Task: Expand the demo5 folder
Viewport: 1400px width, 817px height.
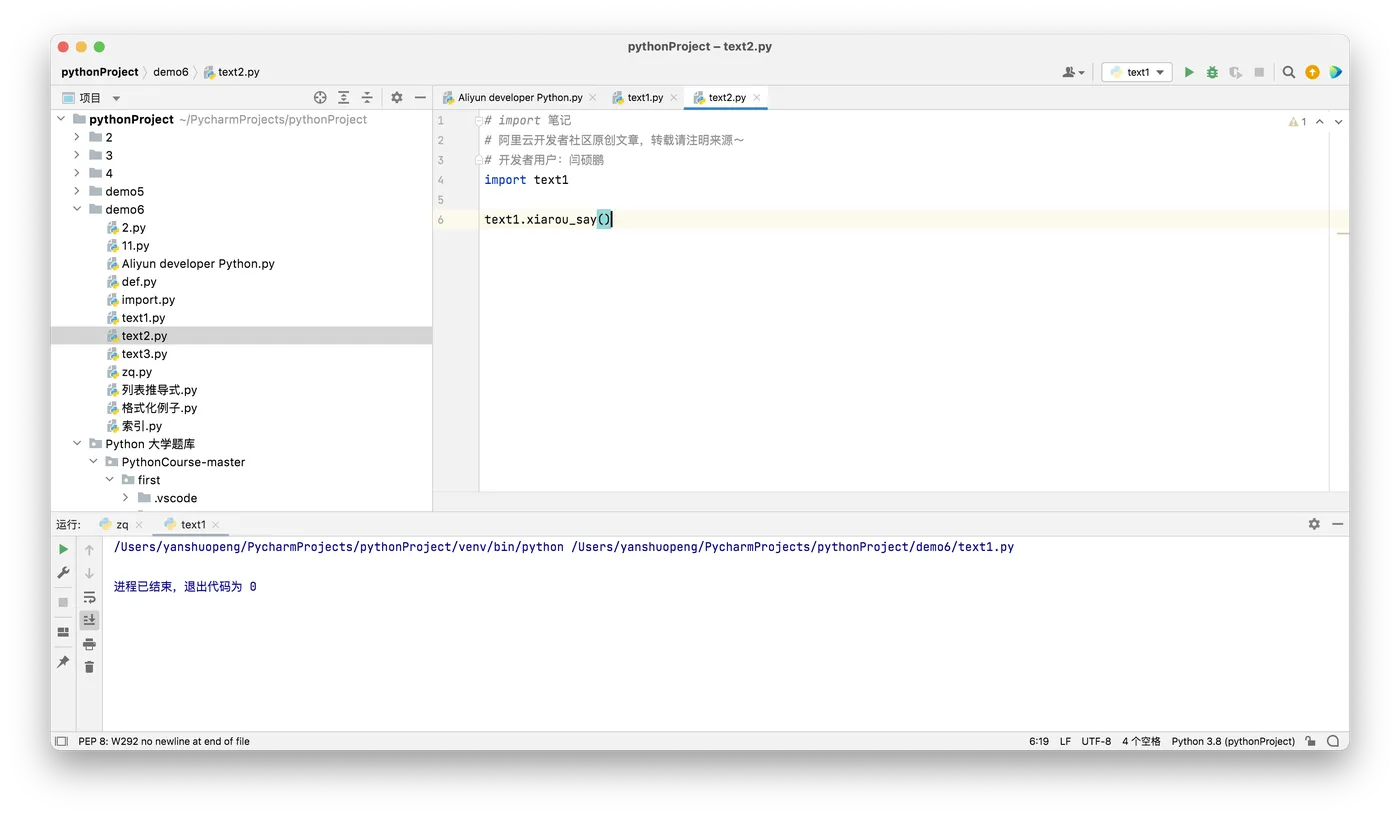Action: pyautogui.click(x=77, y=191)
